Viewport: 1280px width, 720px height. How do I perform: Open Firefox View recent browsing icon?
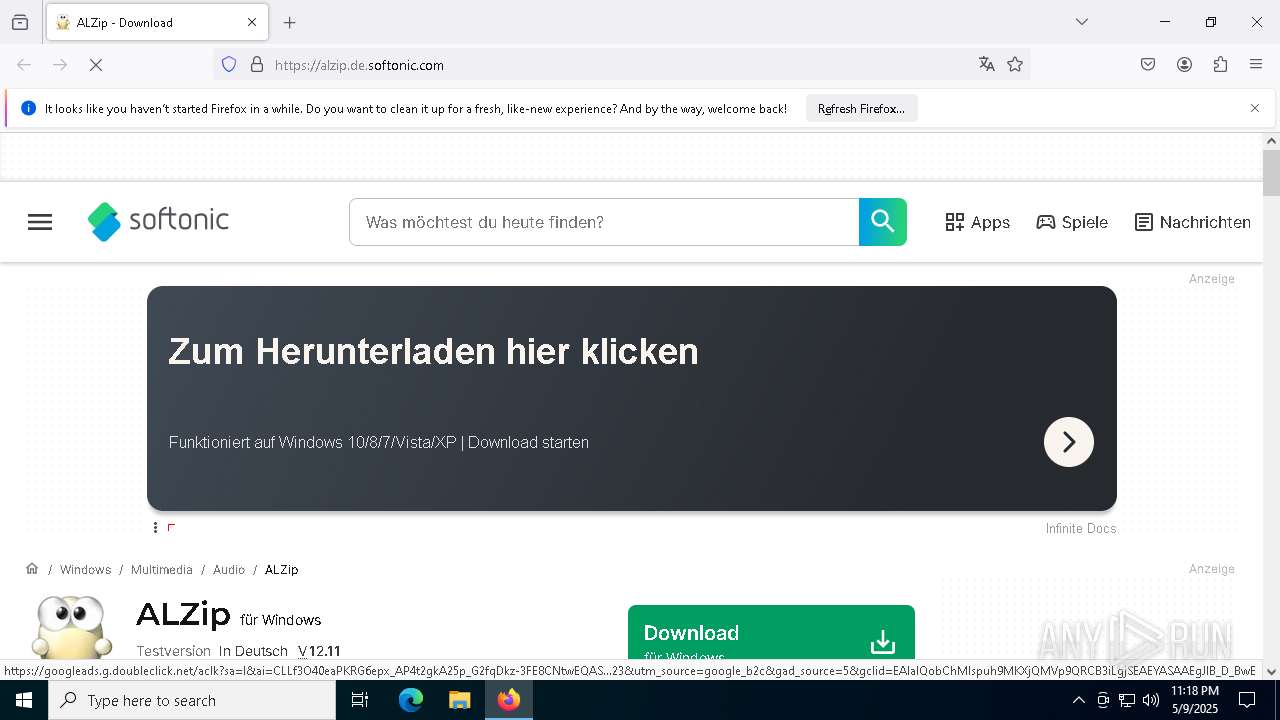tap(20, 22)
